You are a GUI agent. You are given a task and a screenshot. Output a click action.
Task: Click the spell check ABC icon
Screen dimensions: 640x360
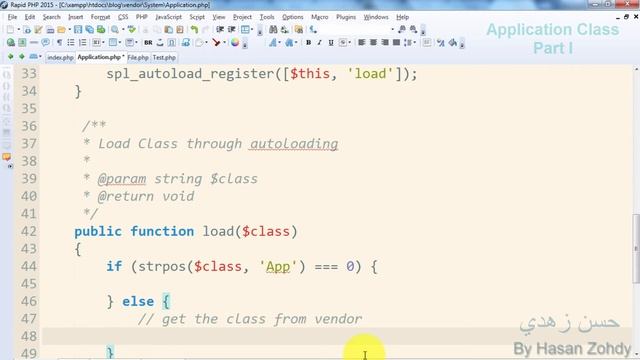pos(131,30)
